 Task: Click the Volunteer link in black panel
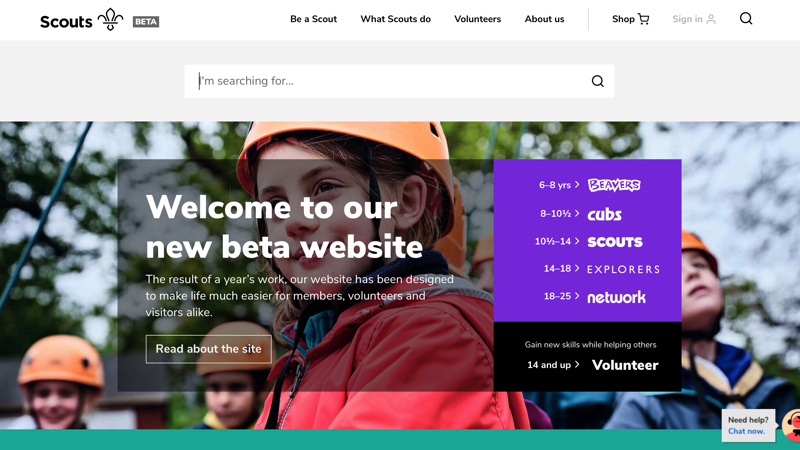(625, 365)
